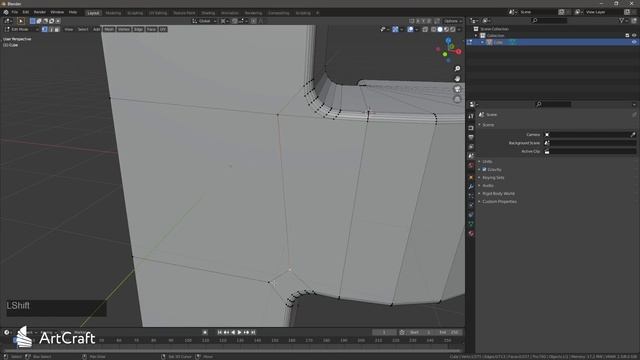Open the Physics properties tab
640x360 pixels.
471,205
